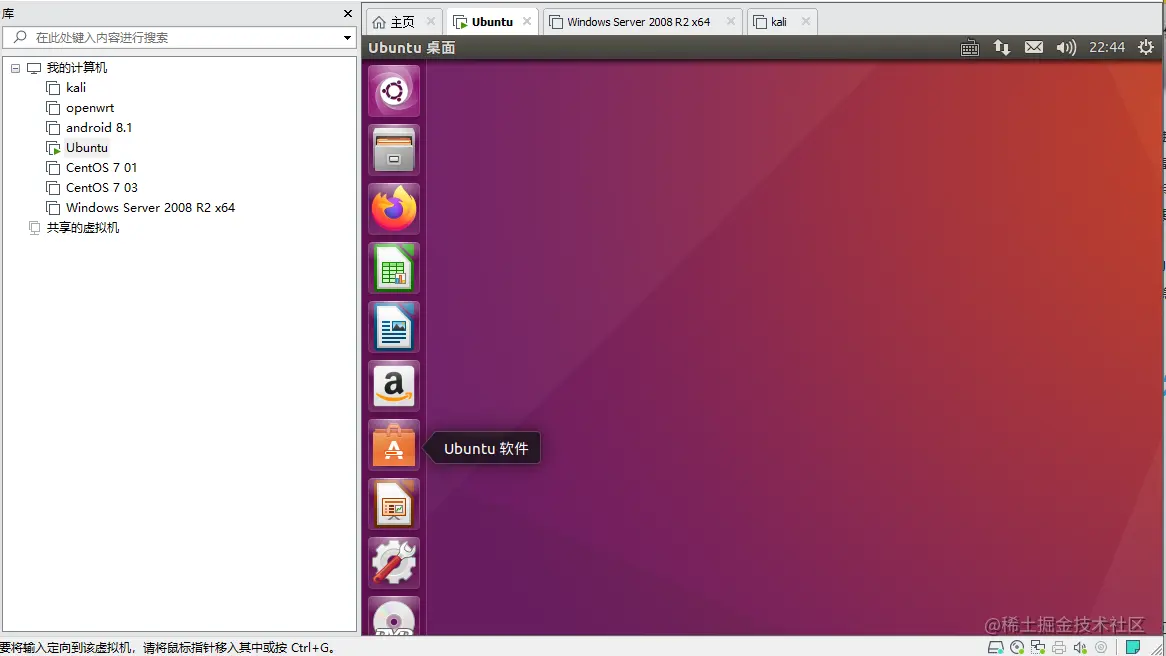Image resolution: width=1166 pixels, height=656 pixels.
Task: Close the 库 library panel
Action: [x=347, y=13]
